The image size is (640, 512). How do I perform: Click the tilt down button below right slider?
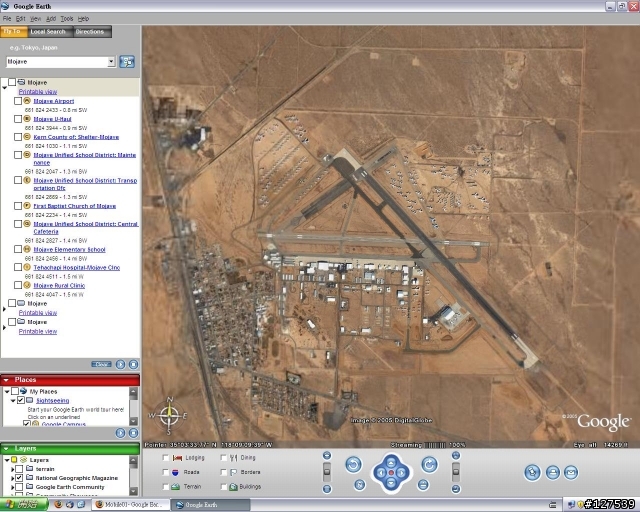coord(456,489)
